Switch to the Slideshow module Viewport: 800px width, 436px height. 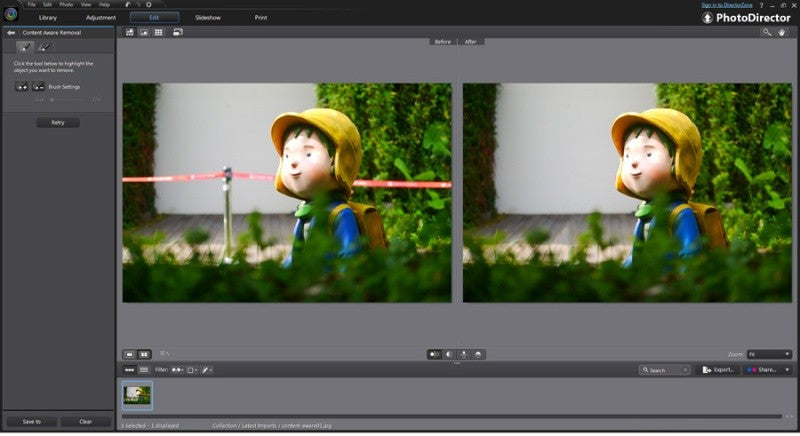208,18
